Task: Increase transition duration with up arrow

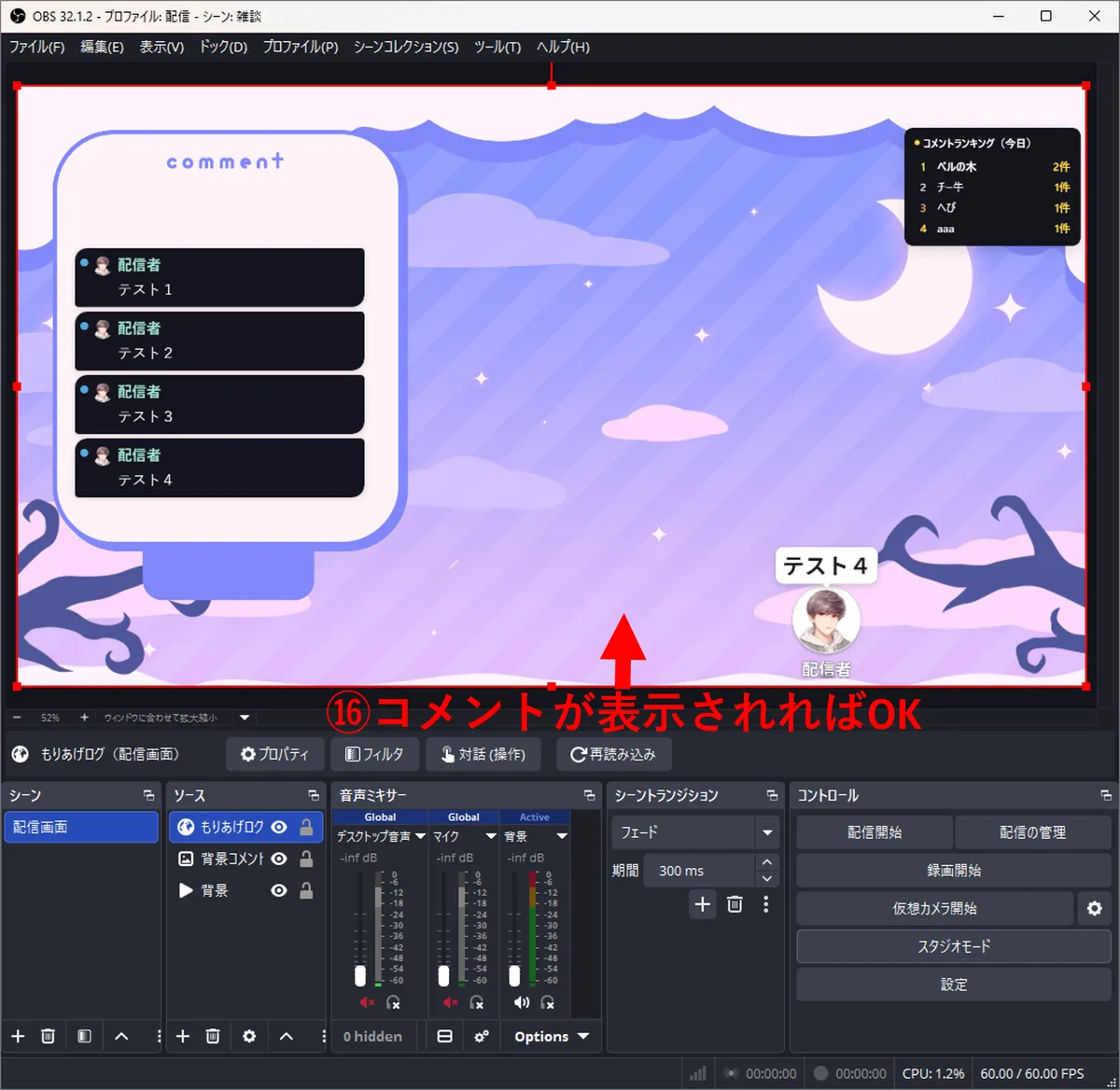Action: (x=766, y=862)
